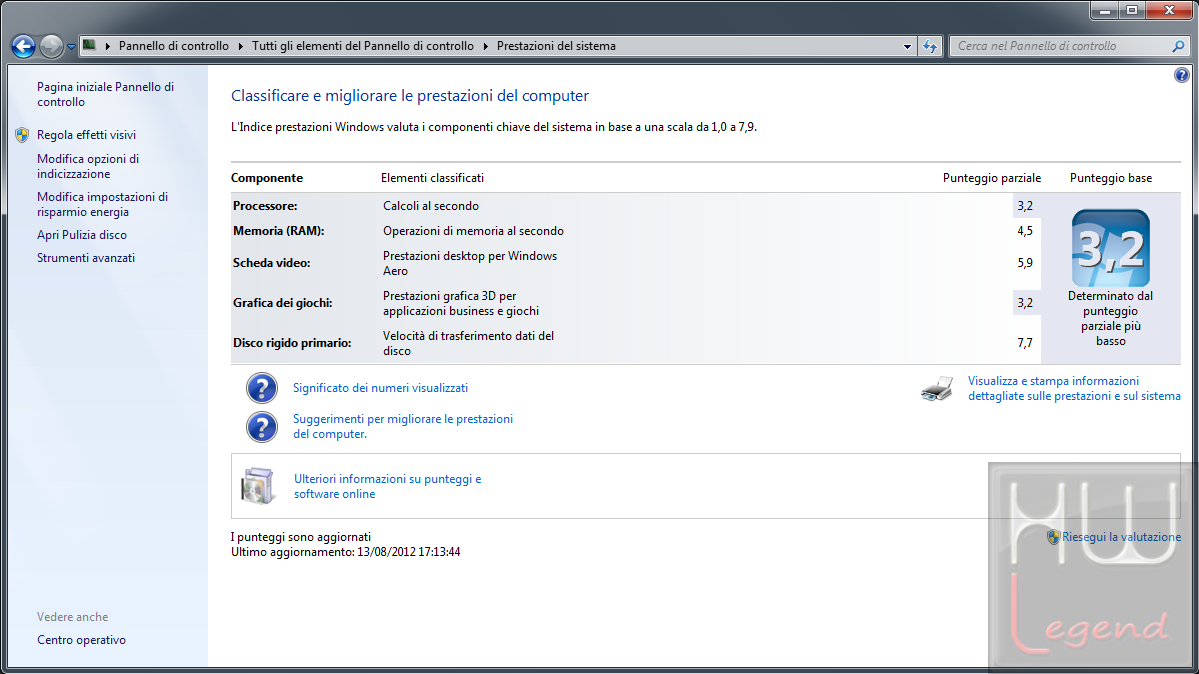Select the Processore row label
This screenshot has height=674, width=1199.
(x=265, y=206)
